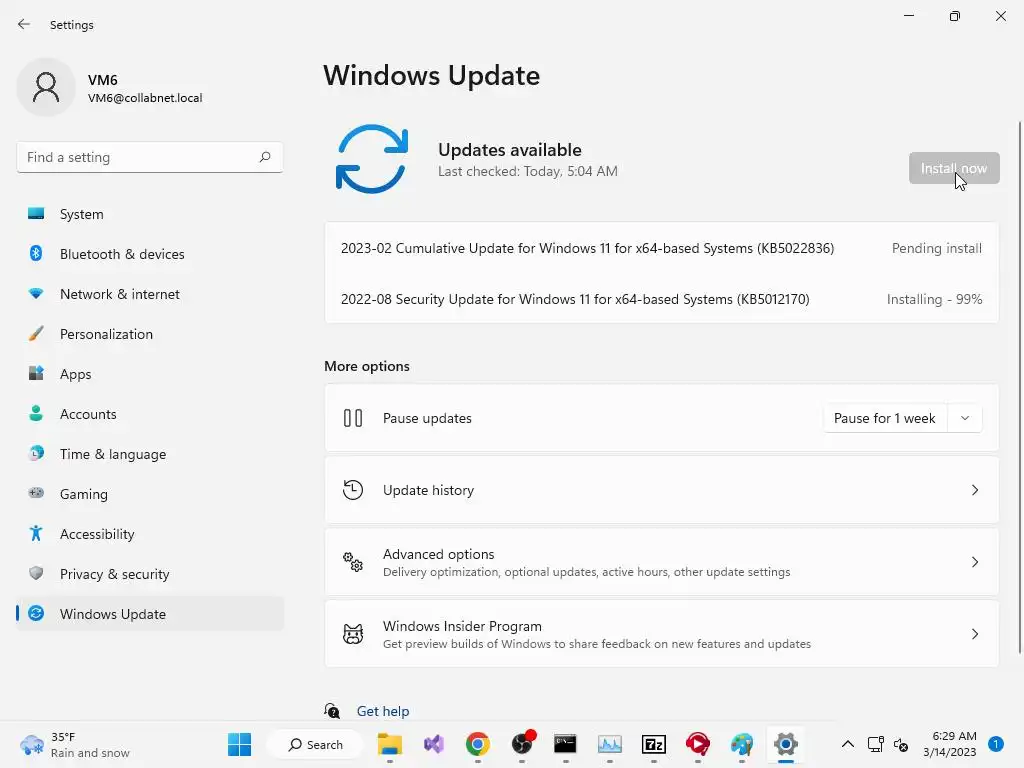
Task: Click the Gaming controller icon
Action: pos(36,493)
